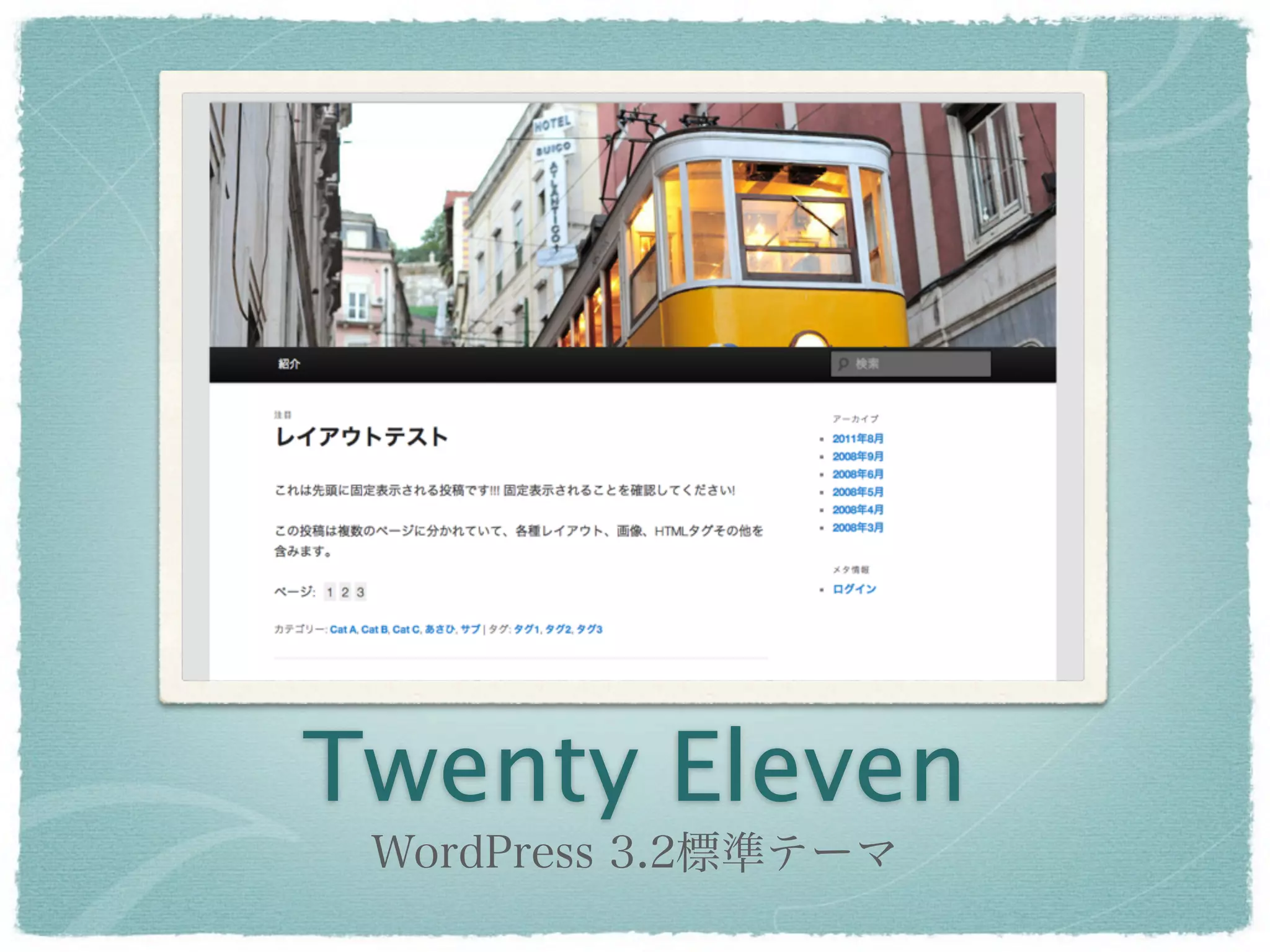Viewport: 1270px width, 952px height.
Task: Open the 2008年4月 archive
Action: pyautogui.click(x=858, y=509)
